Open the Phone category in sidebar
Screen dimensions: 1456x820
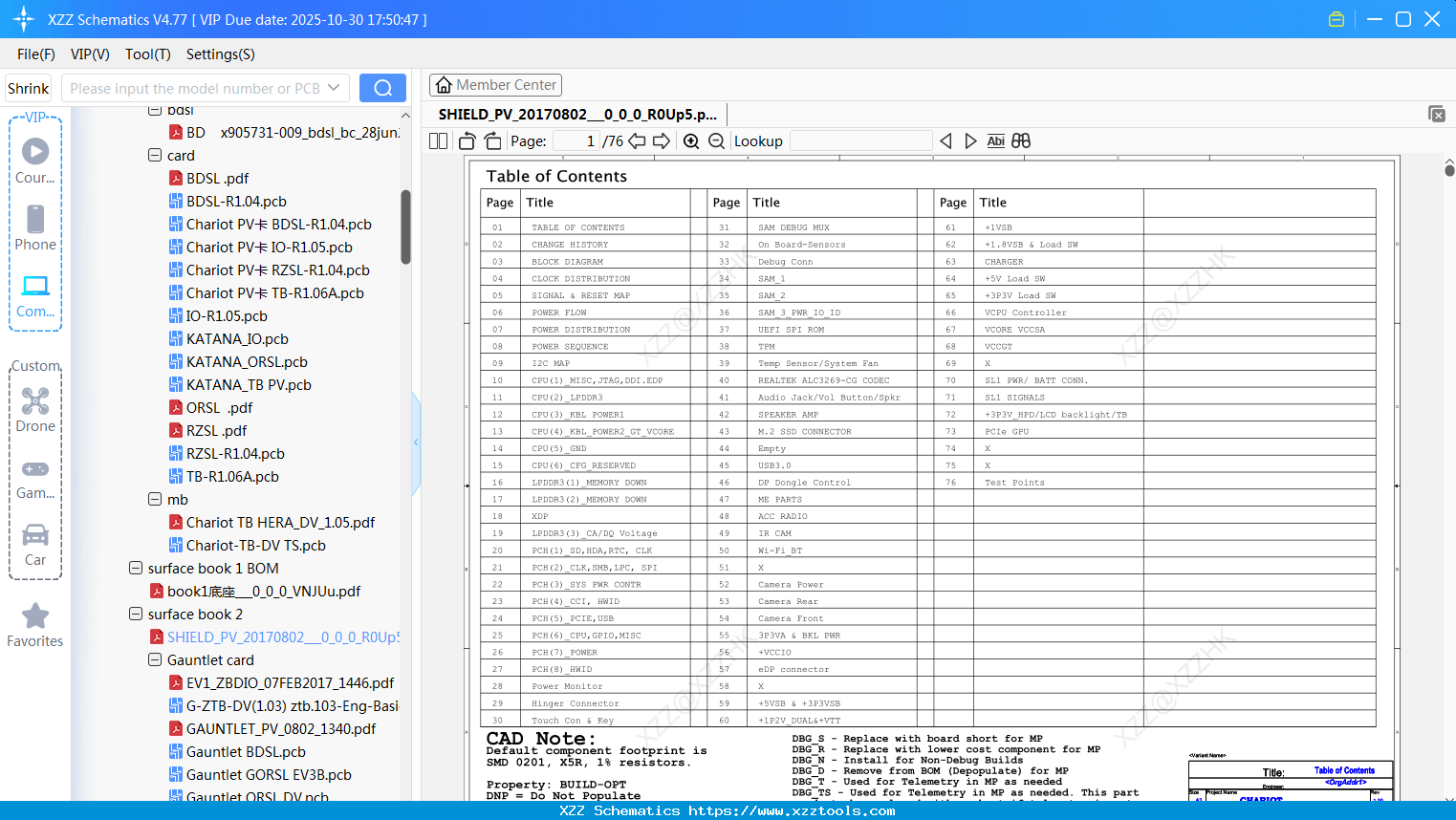(x=35, y=227)
